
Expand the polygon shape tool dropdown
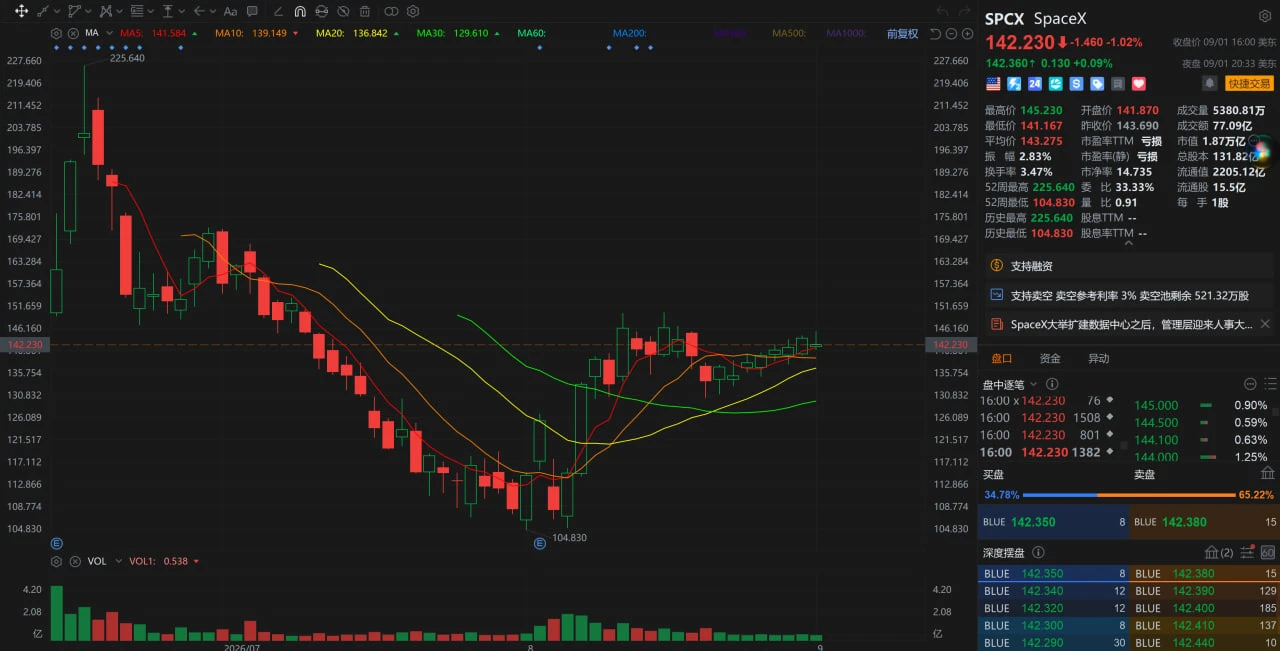click(x=88, y=11)
